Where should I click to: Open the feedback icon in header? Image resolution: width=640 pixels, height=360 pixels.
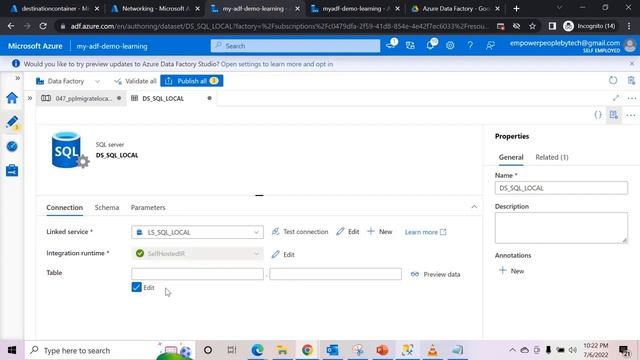coord(490,46)
